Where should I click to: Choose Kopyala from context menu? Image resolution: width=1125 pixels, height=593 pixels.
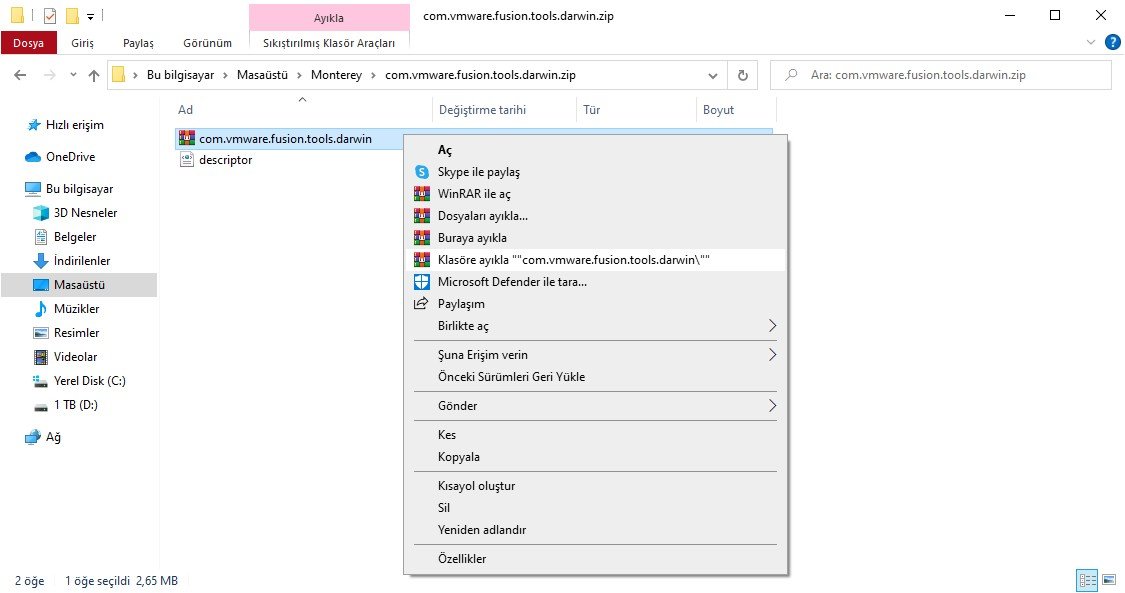click(x=596, y=457)
